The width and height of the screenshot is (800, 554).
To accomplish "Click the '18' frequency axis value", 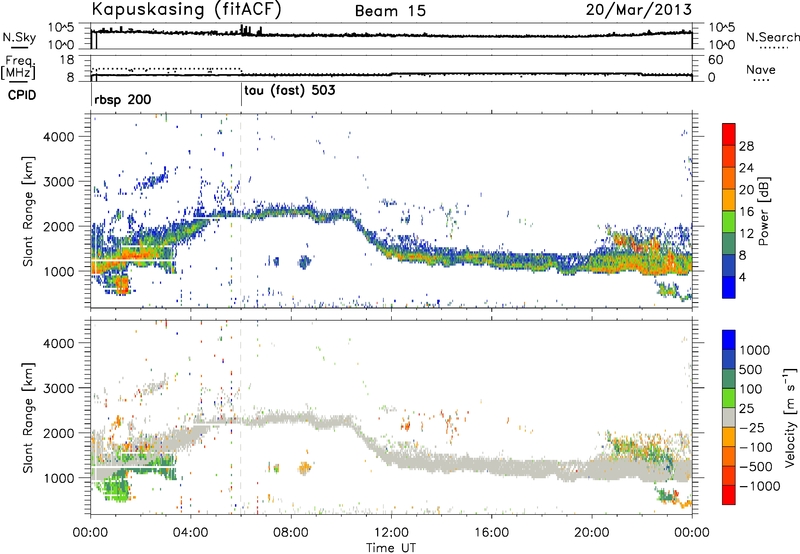I will (67, 60).
